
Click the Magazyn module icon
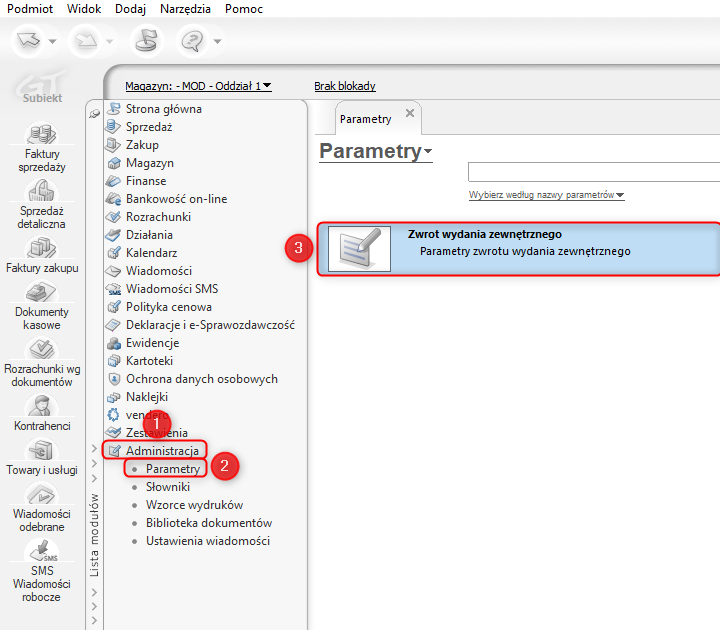(114, 163)
